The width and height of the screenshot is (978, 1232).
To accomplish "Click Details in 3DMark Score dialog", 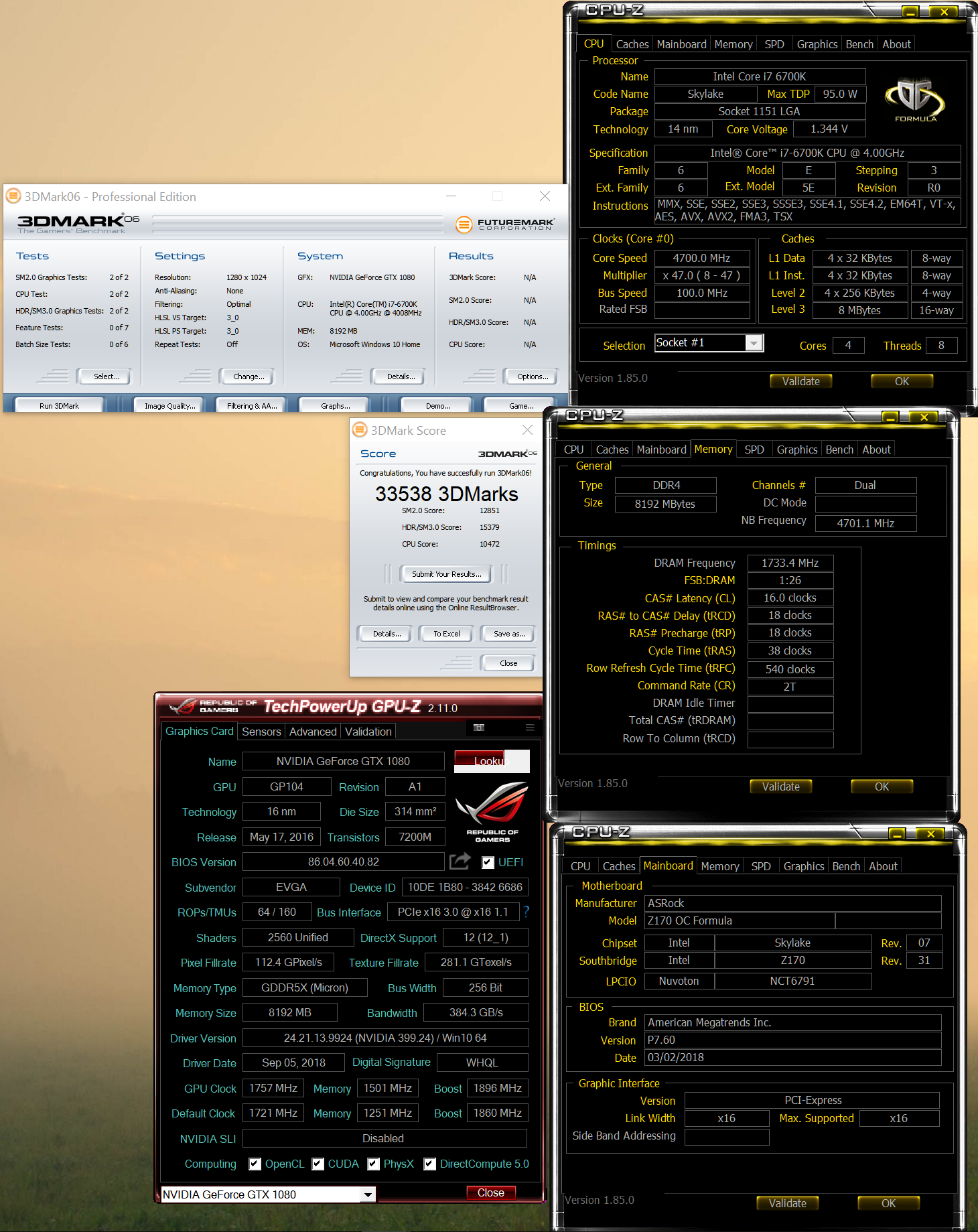I will (387, 634).
